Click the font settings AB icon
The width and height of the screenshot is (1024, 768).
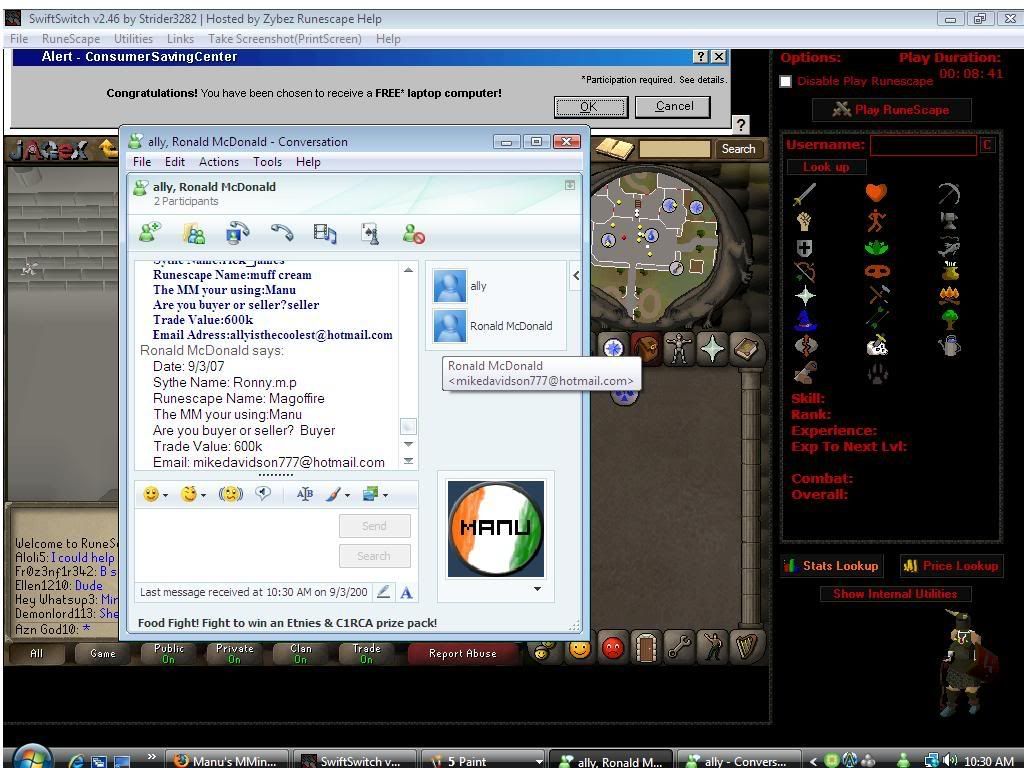click(x=305, y=494)
